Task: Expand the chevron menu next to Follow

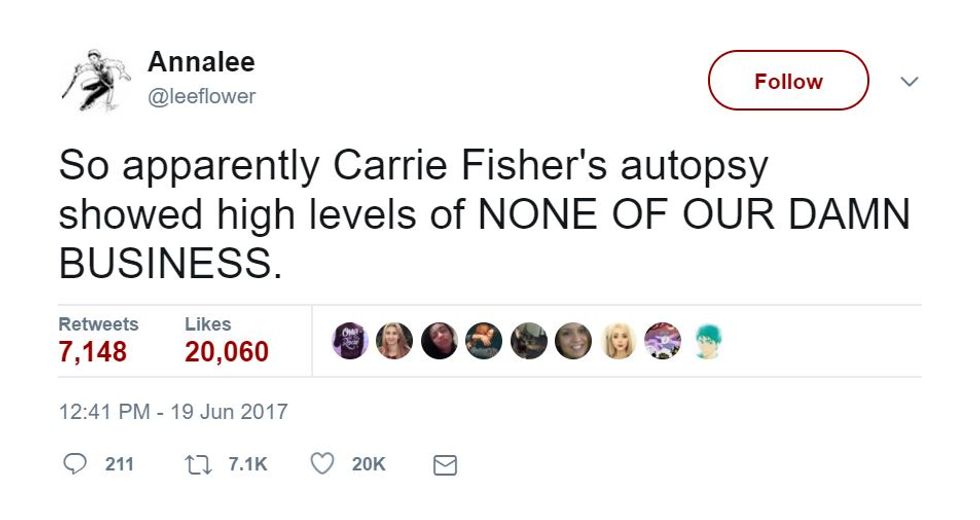Action: click(909, 81)
